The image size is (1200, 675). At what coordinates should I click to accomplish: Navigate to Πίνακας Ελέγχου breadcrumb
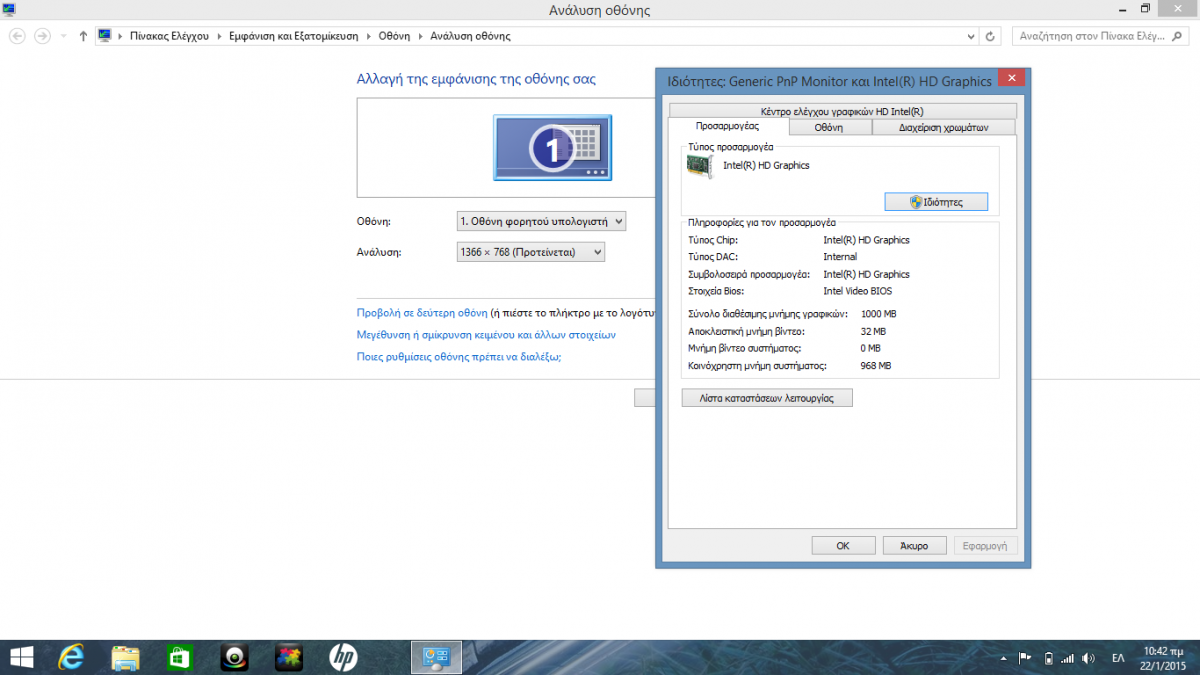click(169, 36)
